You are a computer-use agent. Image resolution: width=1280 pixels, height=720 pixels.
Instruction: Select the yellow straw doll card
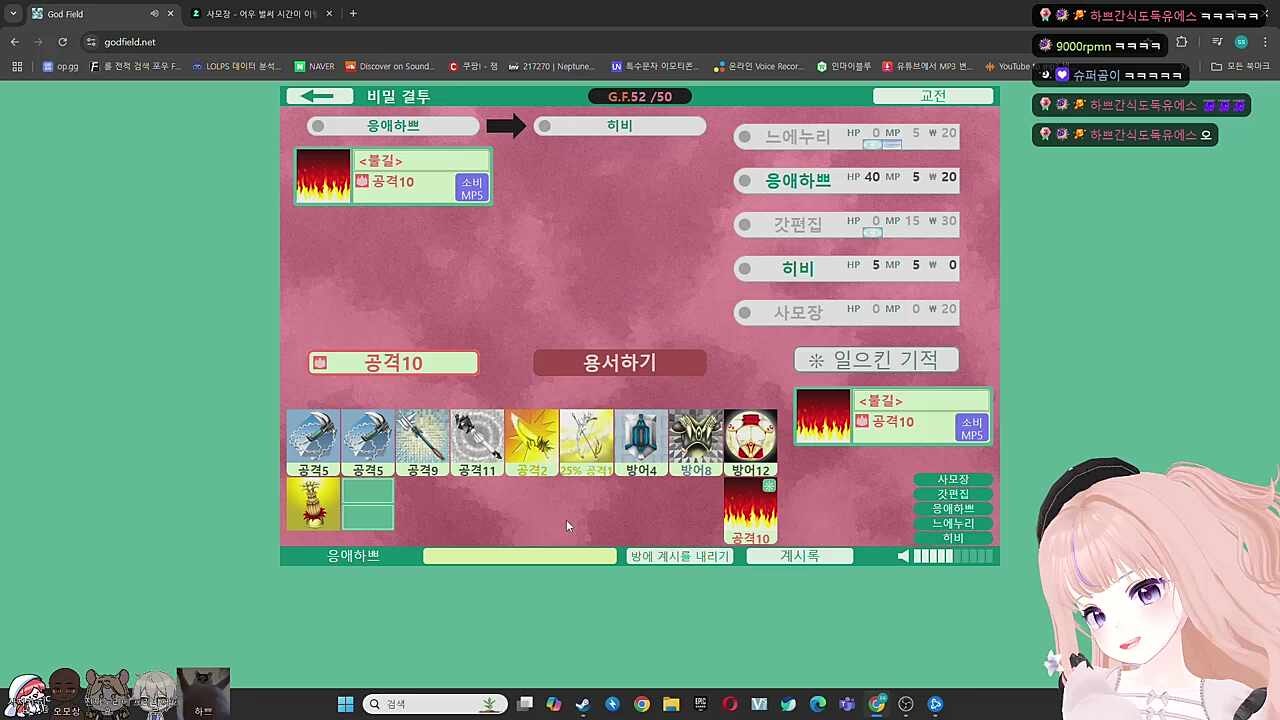click(313, 503)
